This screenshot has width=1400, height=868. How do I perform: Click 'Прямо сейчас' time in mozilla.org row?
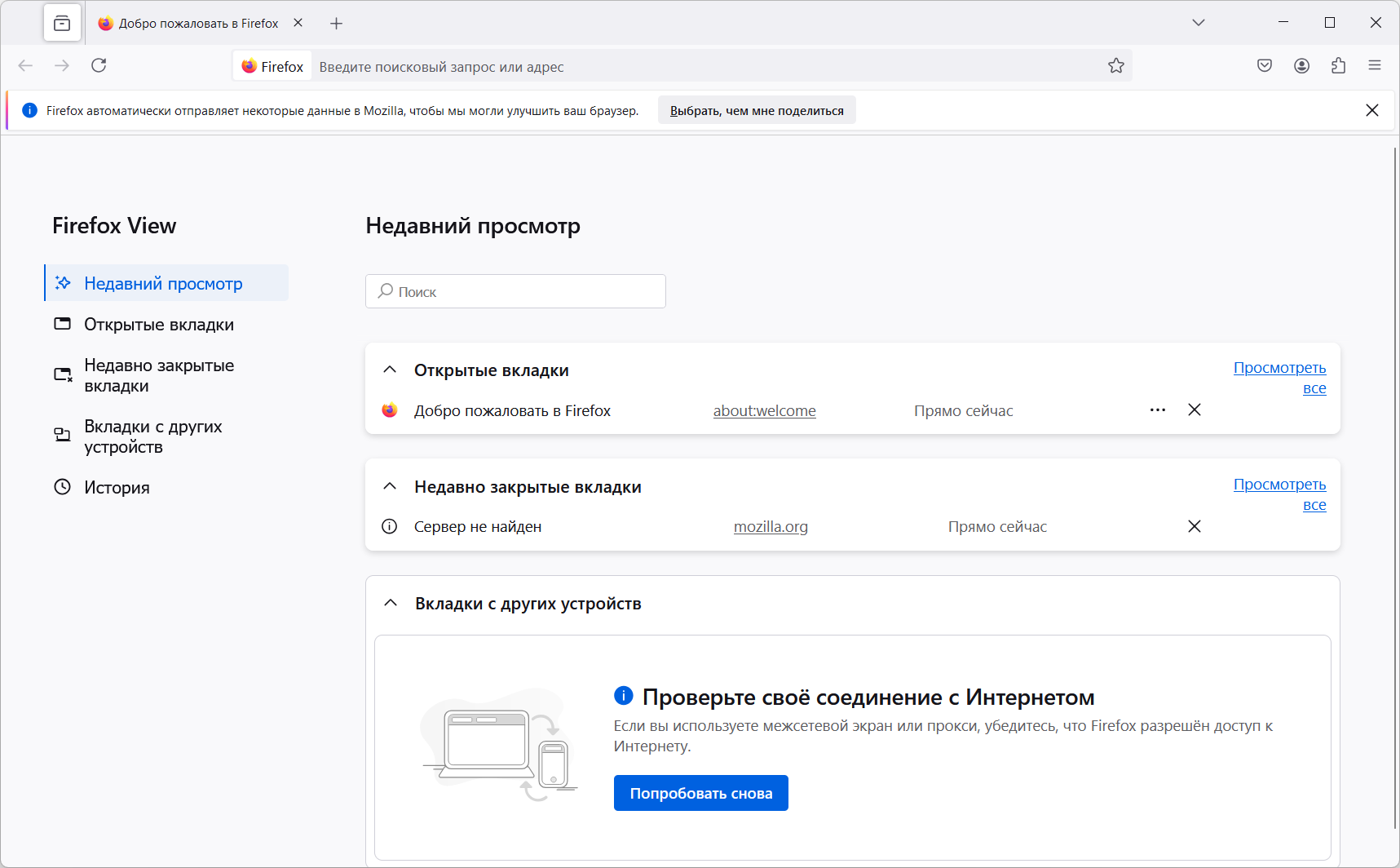(997, 527)
